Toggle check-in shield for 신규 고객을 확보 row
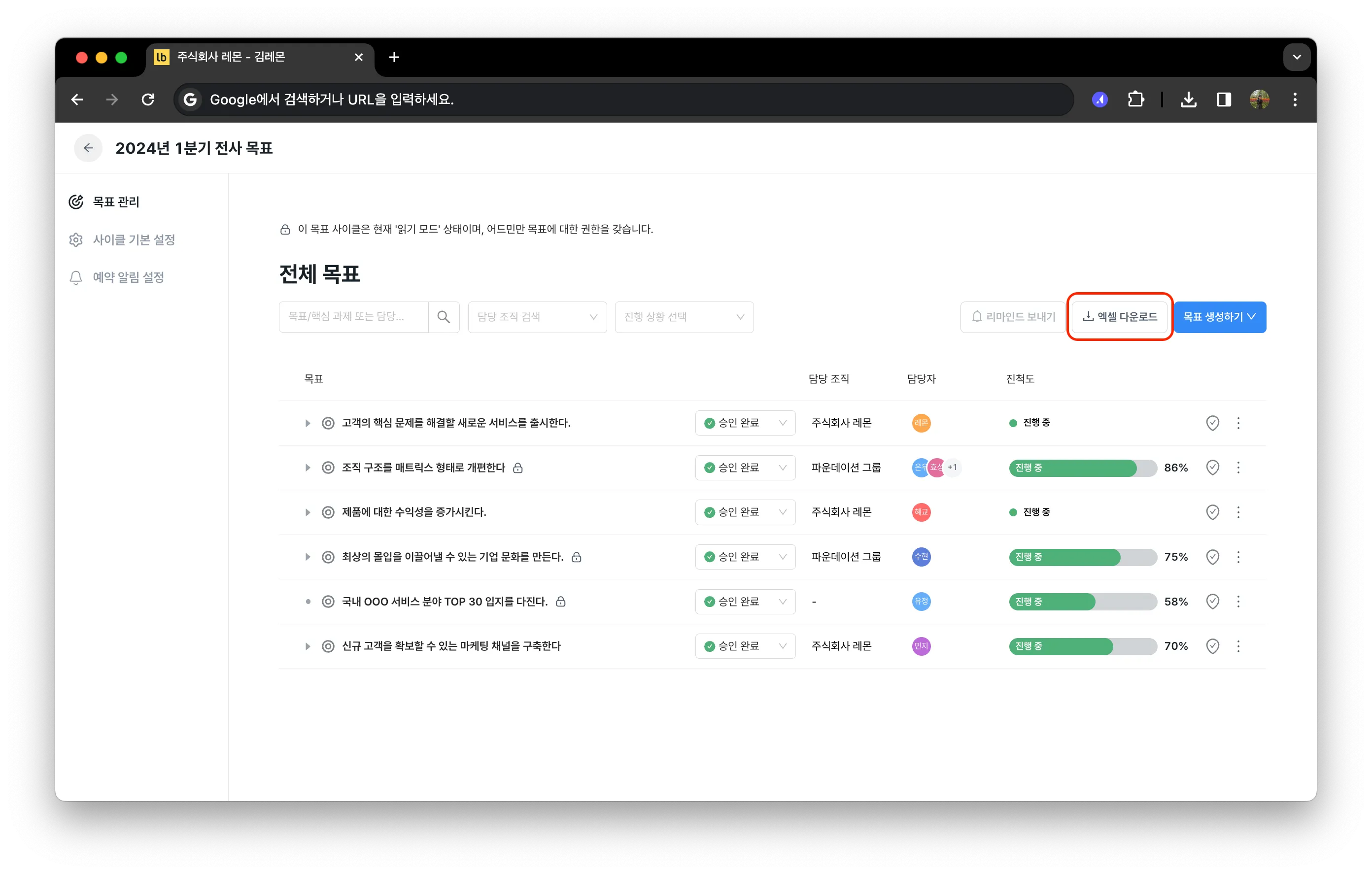The width and height of the screenshot is (1372, 874). click(1212, 646)
